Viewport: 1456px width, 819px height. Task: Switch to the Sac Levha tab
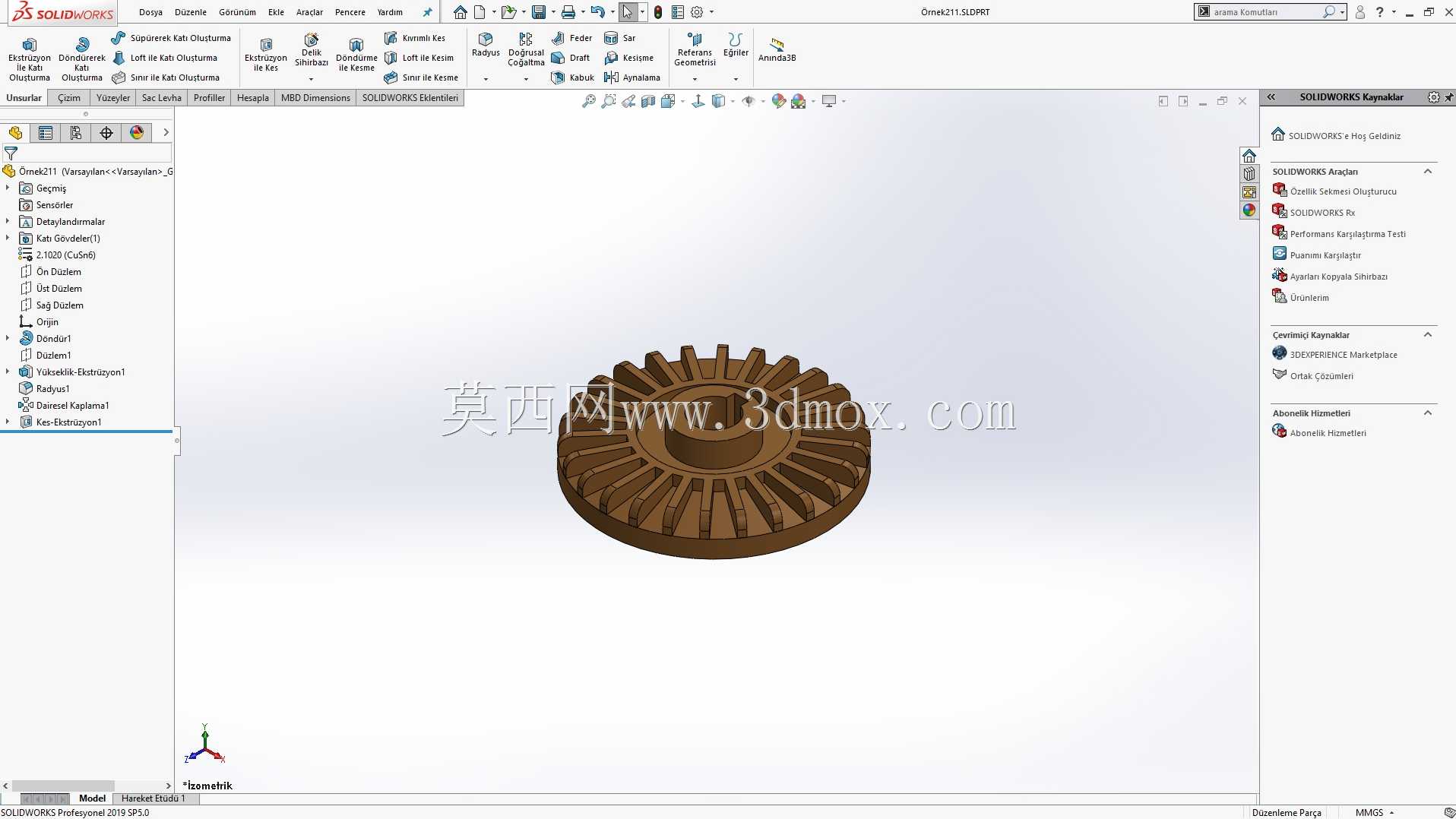(x=162, y=98)
